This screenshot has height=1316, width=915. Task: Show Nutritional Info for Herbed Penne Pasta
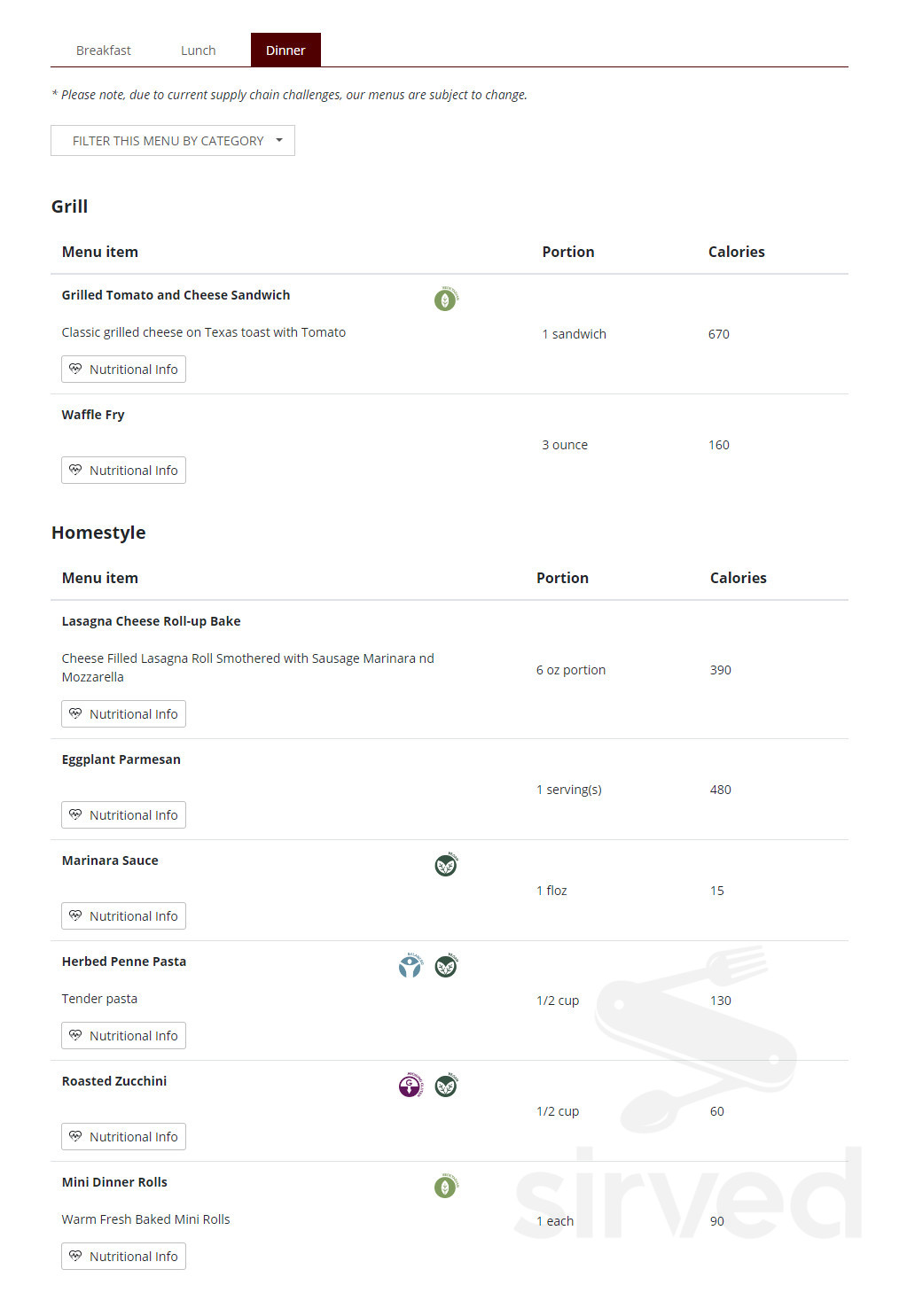coord(123,1036)
